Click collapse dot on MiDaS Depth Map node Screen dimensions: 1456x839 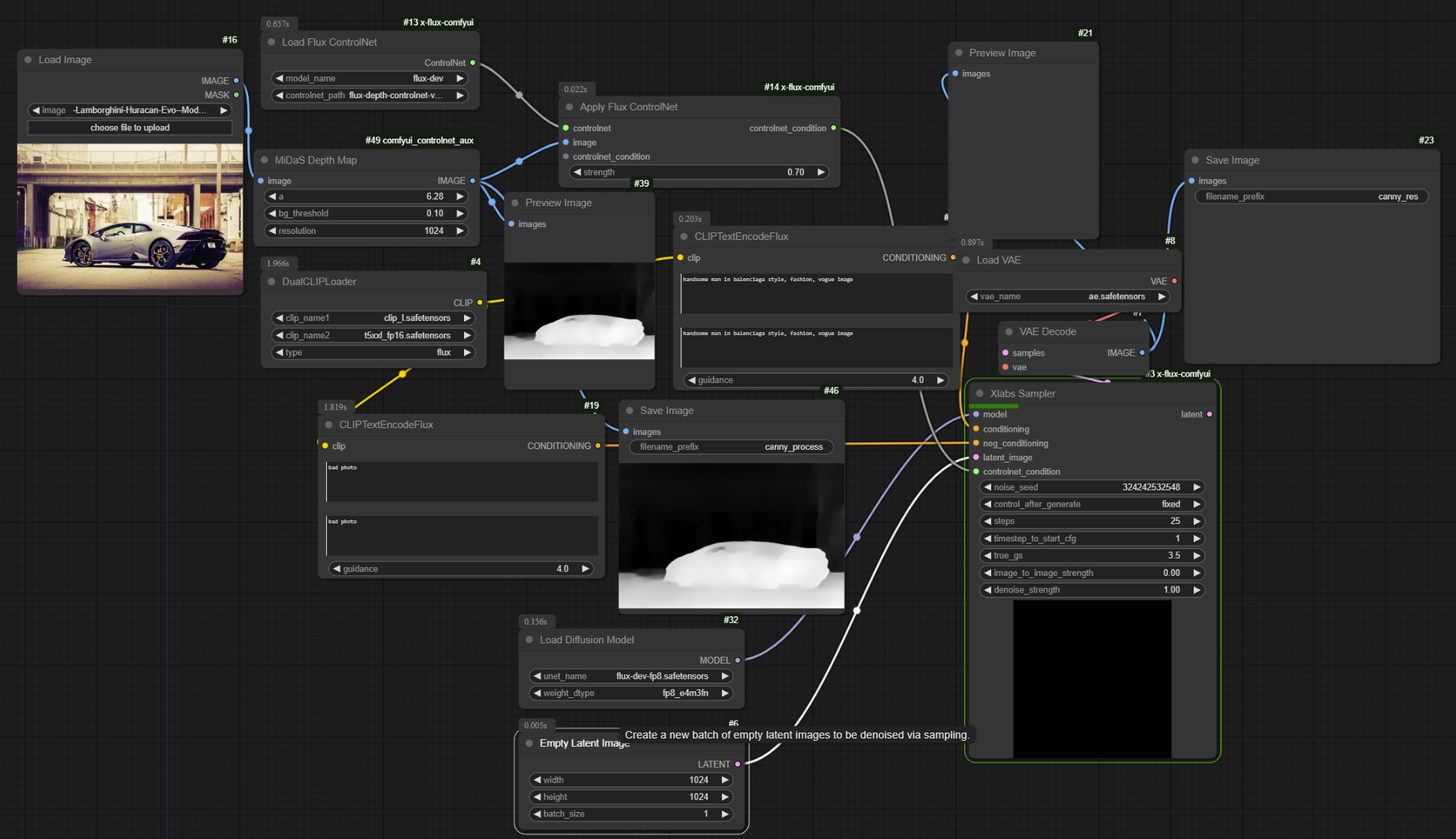tap(264, 160)
